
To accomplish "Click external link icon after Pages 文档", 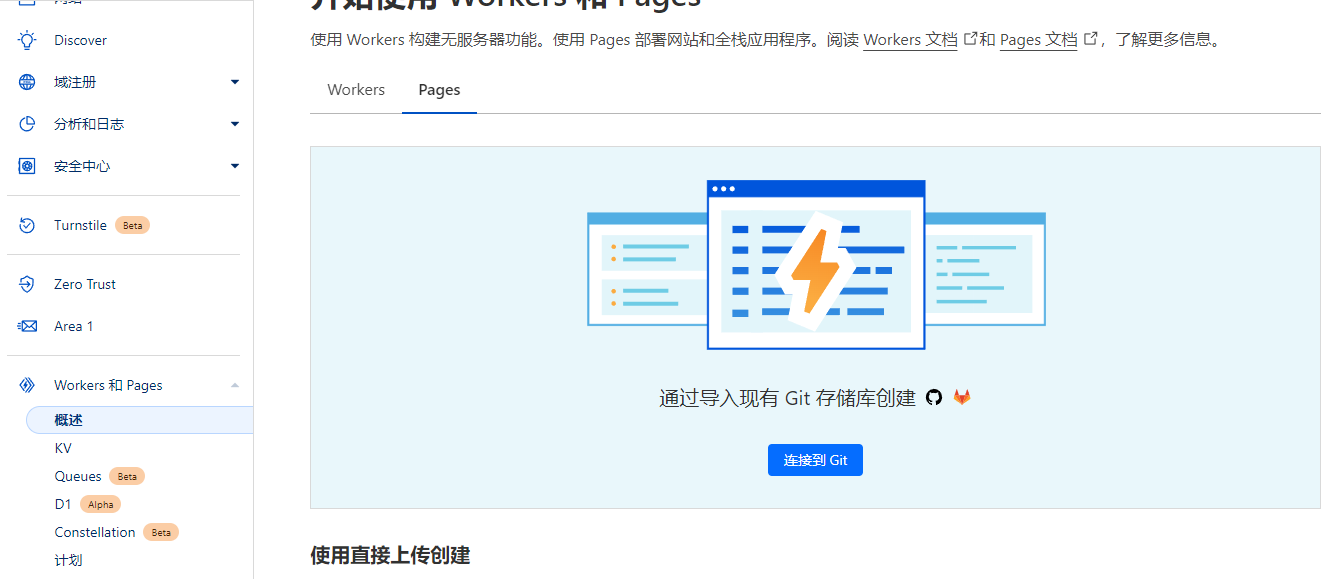I will (x=1090, y=39).
